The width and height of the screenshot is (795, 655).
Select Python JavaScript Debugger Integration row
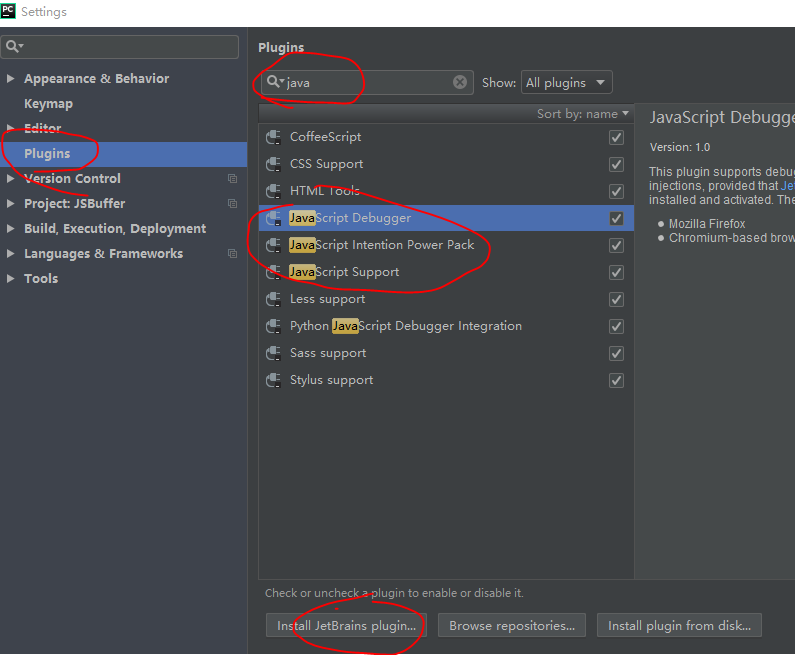click(x=446, y=326)
